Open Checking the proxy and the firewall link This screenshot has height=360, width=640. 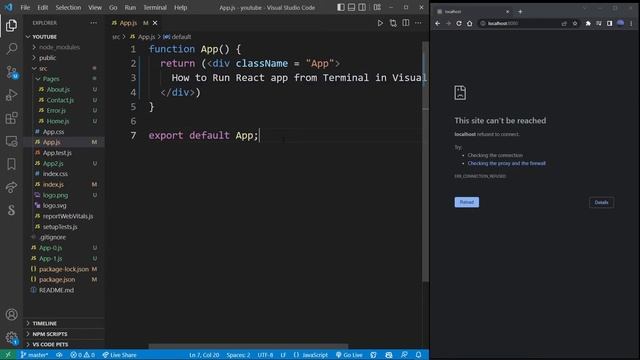pyautogui.click(x=507, y=163)
